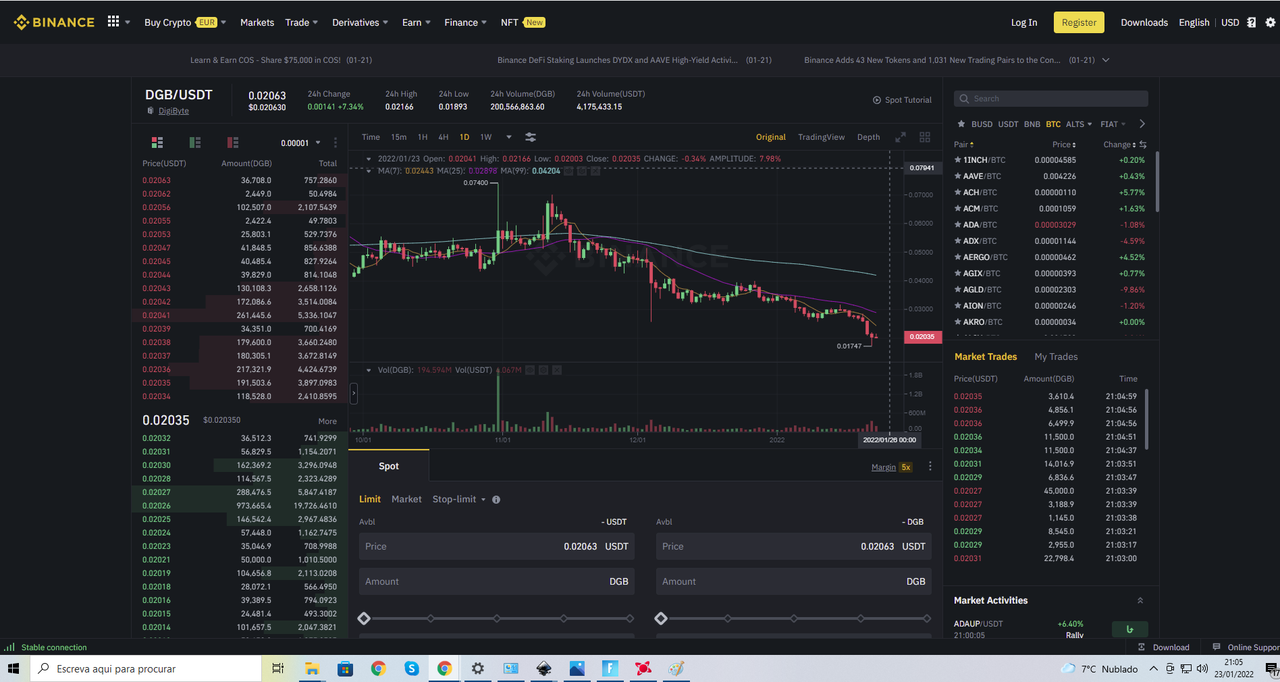Screen dimensions: 1280x682
Task: Select the 4H chart interval
Action: [x=443, y=137]
